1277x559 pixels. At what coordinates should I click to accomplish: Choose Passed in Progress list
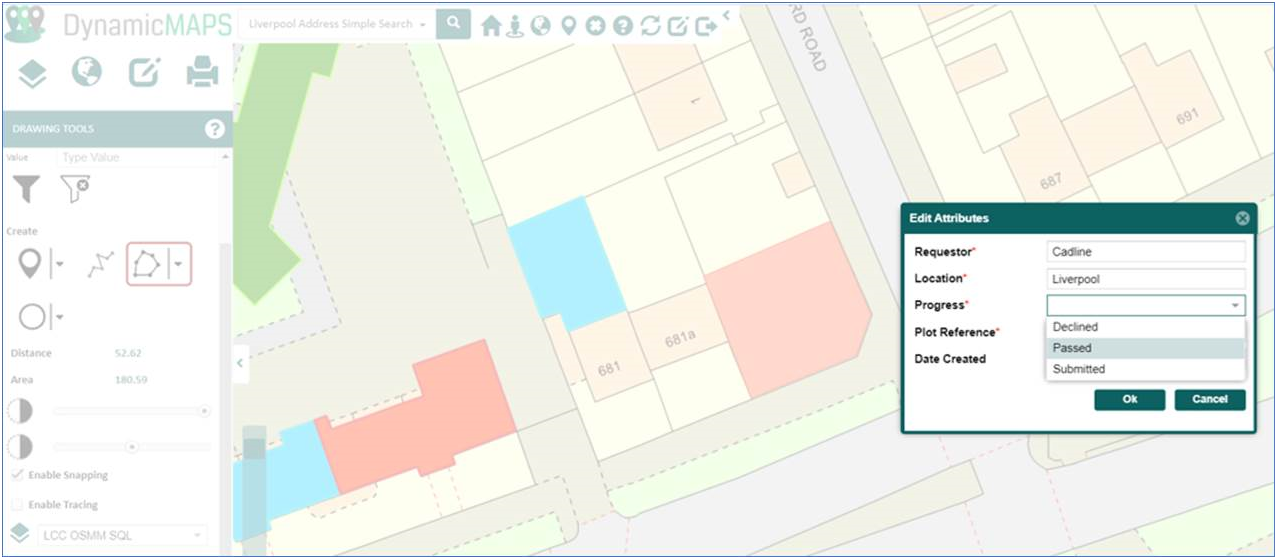click(x=1146, y=348)
